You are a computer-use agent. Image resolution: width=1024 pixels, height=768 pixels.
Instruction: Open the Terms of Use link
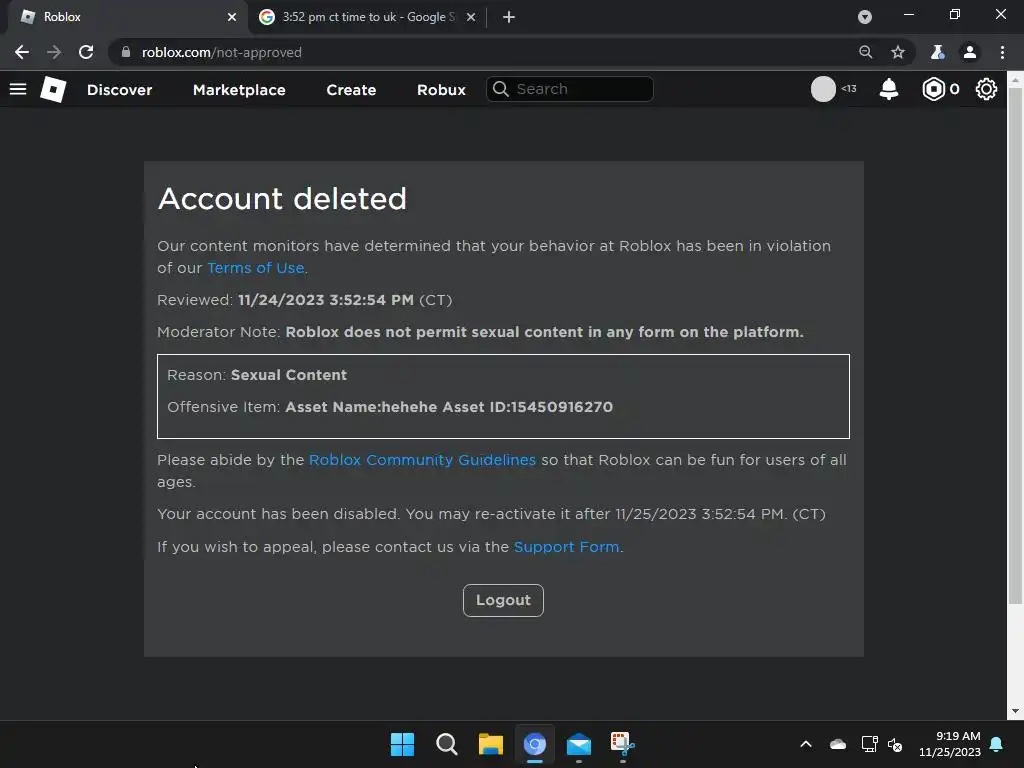coord(255,268)
